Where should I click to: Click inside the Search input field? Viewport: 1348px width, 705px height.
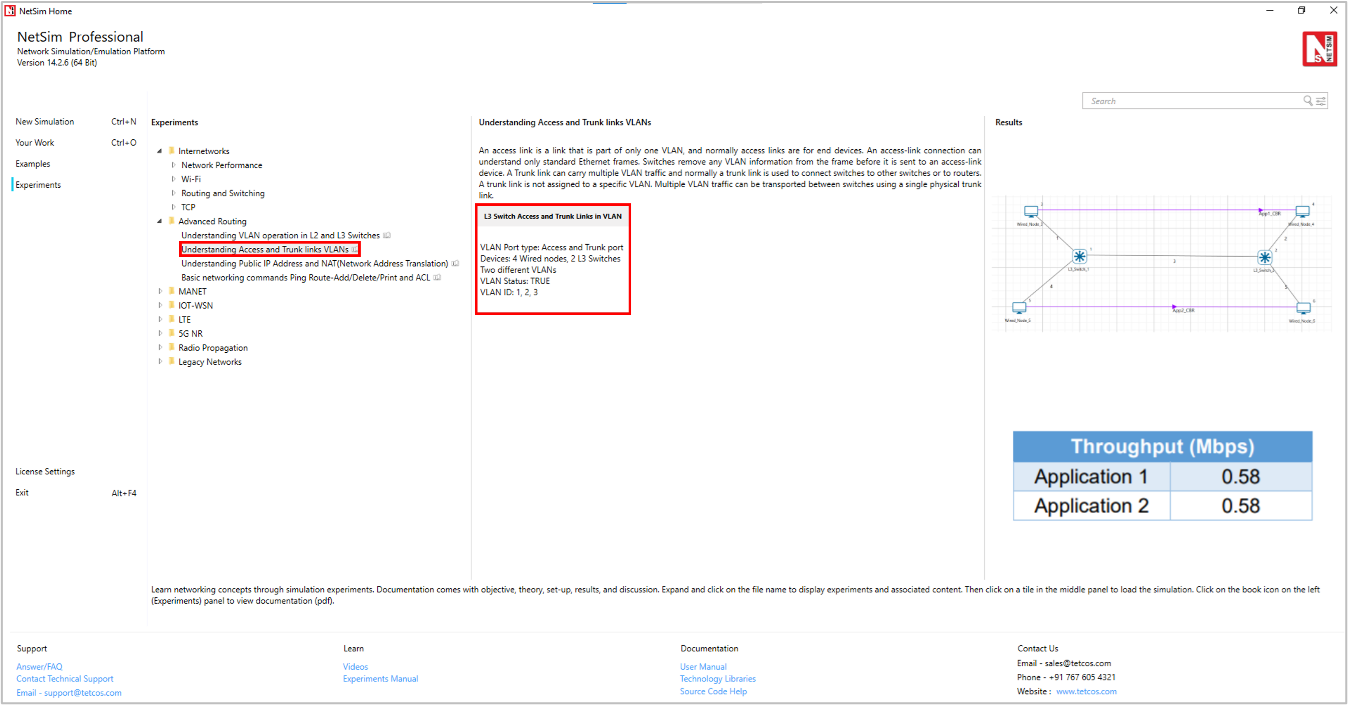(1190, 101)
